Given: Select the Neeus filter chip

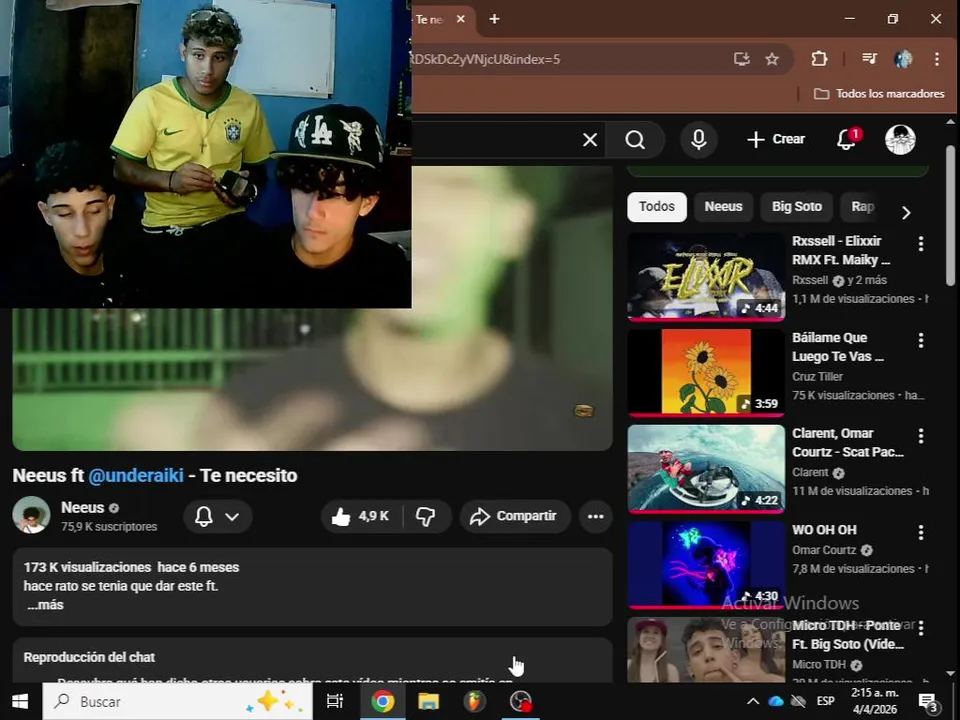Looking at the screenshot, I should 723,207.
